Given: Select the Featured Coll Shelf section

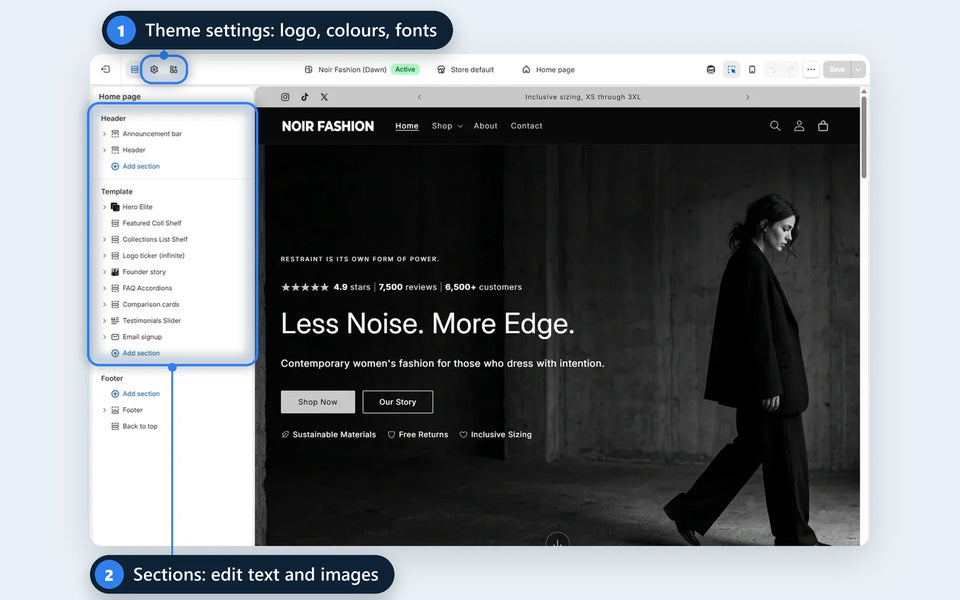Looking at the screenshot, I should (x=151, y=223).
